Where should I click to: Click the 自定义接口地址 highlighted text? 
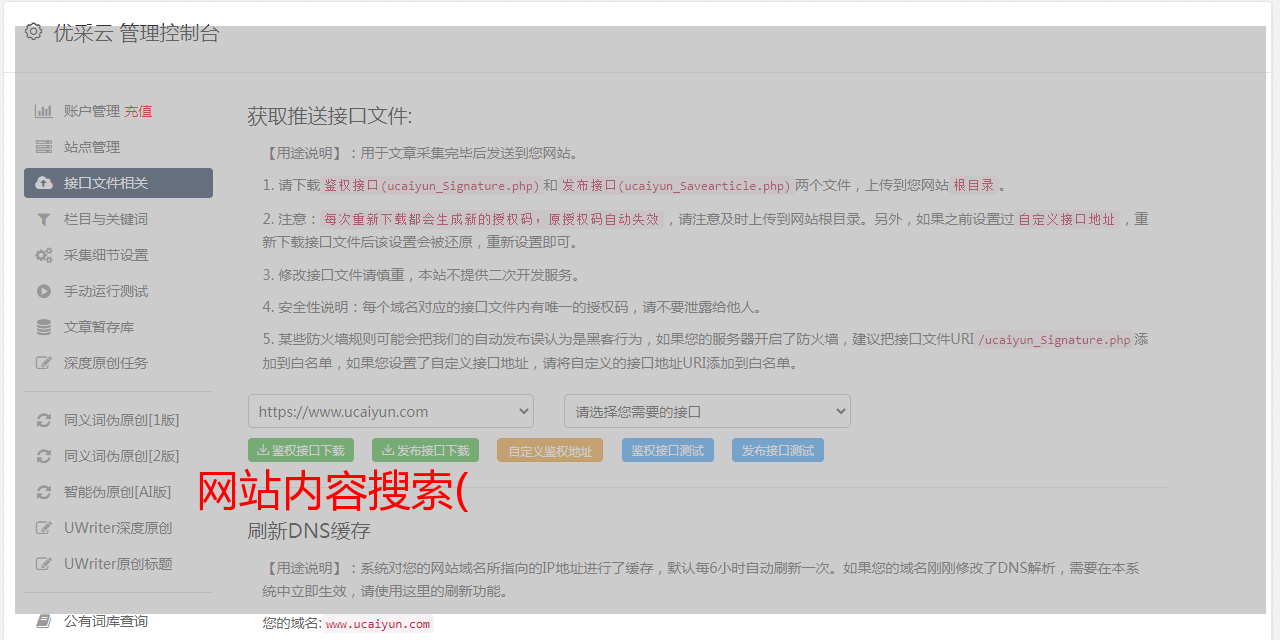1067,219
